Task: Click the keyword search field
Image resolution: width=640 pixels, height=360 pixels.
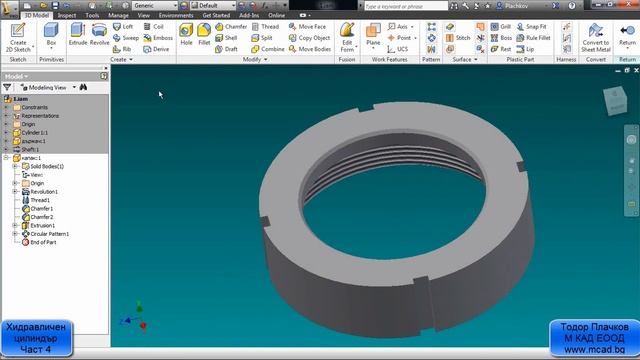Action: 406,6
